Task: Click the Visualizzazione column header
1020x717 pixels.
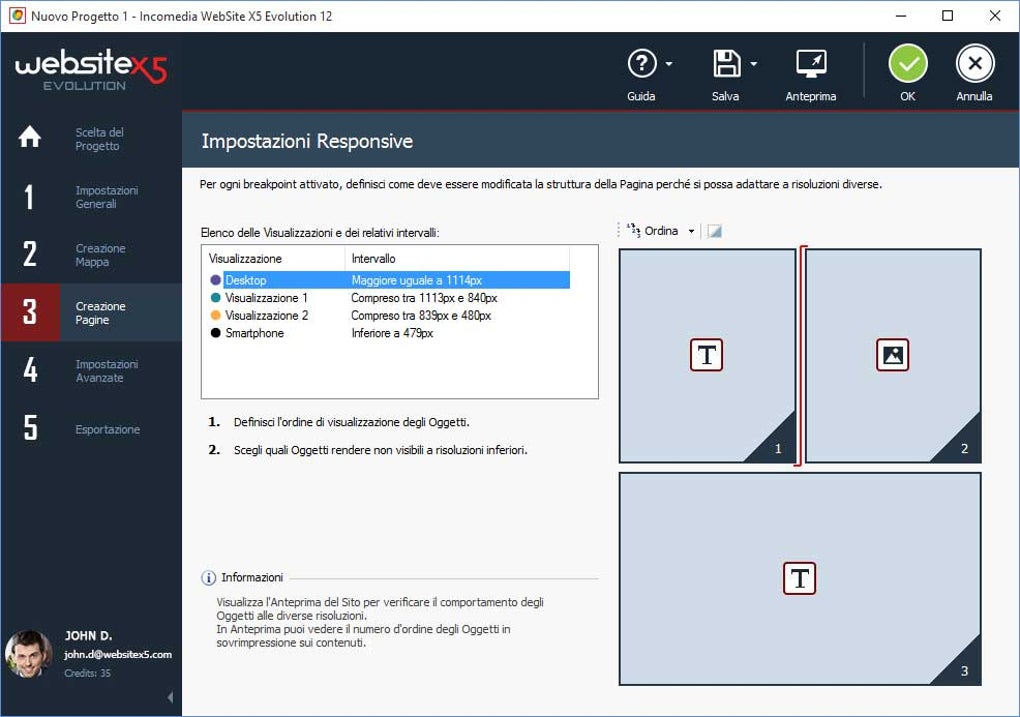Action: click(x=274, y=258)
